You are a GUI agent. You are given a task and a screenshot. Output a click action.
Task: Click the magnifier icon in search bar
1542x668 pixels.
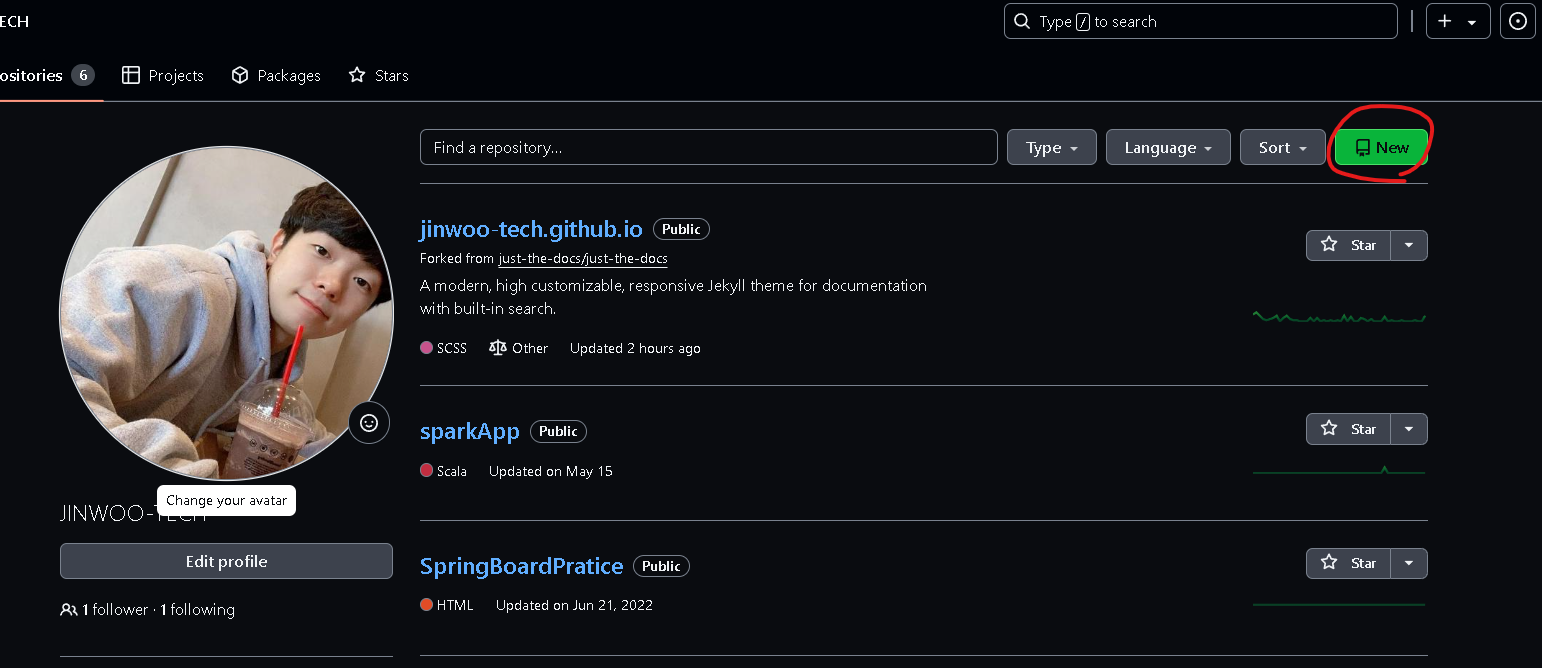(x=1021, y=21)
